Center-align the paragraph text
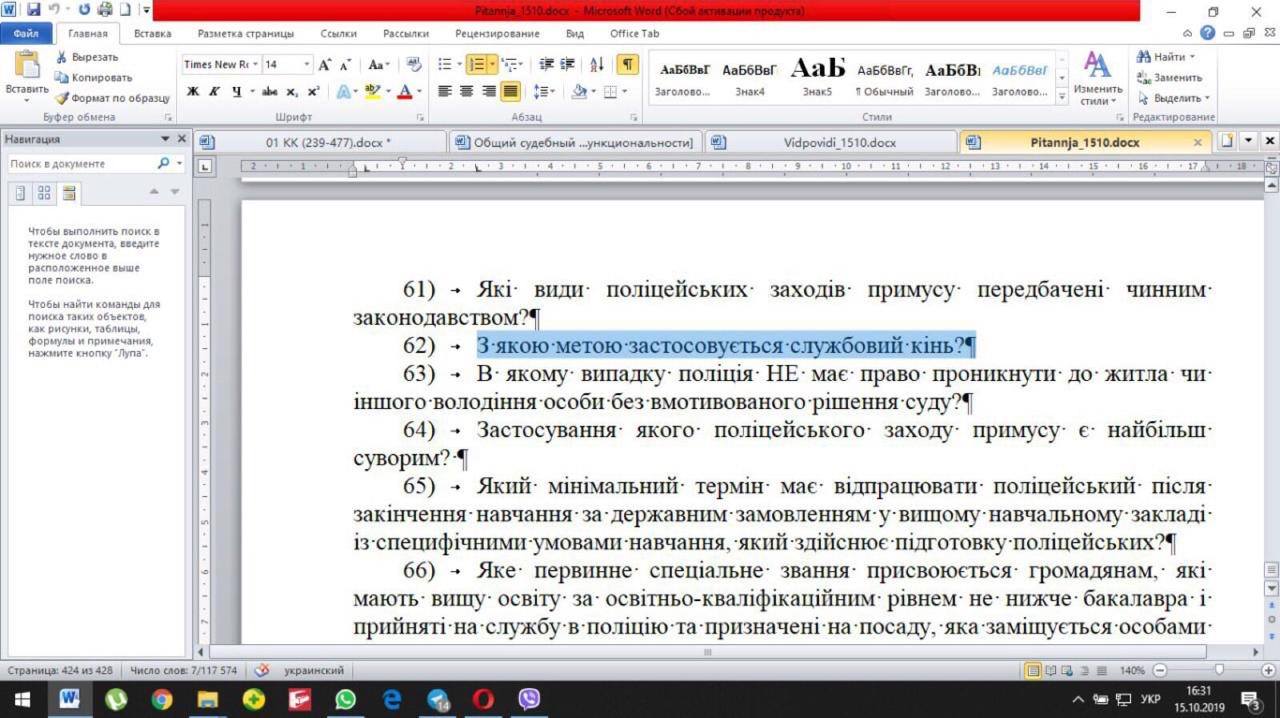 tap(466, 92)
